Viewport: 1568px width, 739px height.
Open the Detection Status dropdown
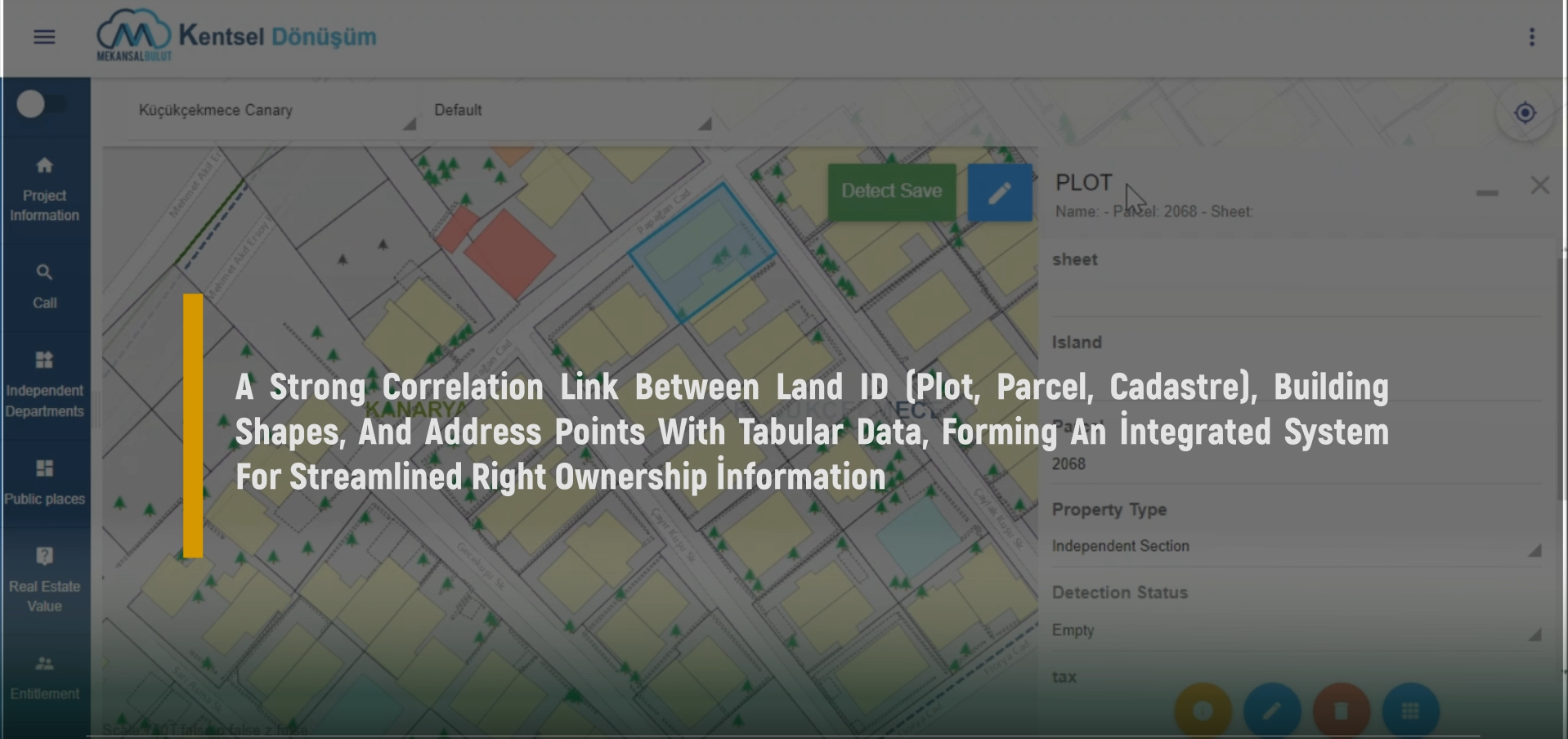1295,630
